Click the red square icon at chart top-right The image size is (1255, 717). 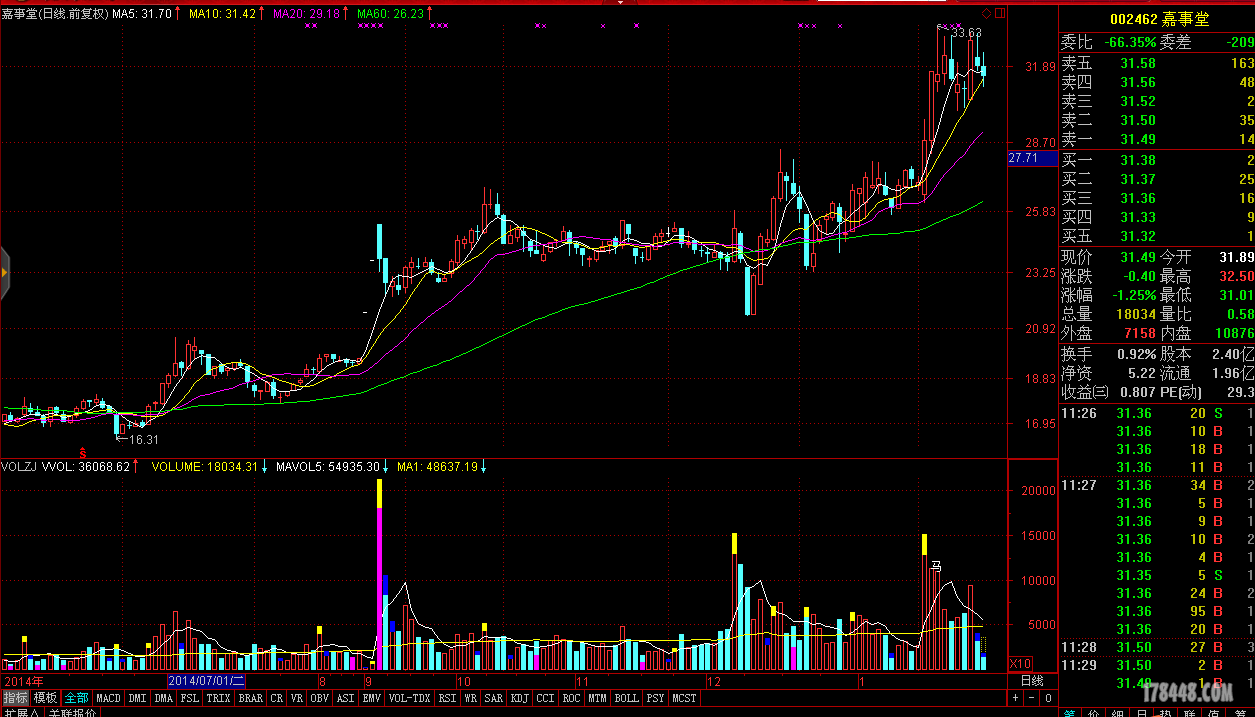(1000, 13)
